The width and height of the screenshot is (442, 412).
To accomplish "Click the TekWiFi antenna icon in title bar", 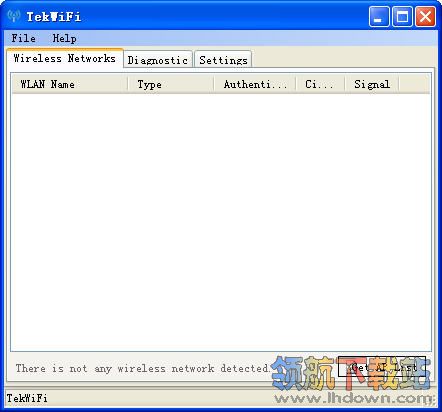I will [x=14, y=16].
